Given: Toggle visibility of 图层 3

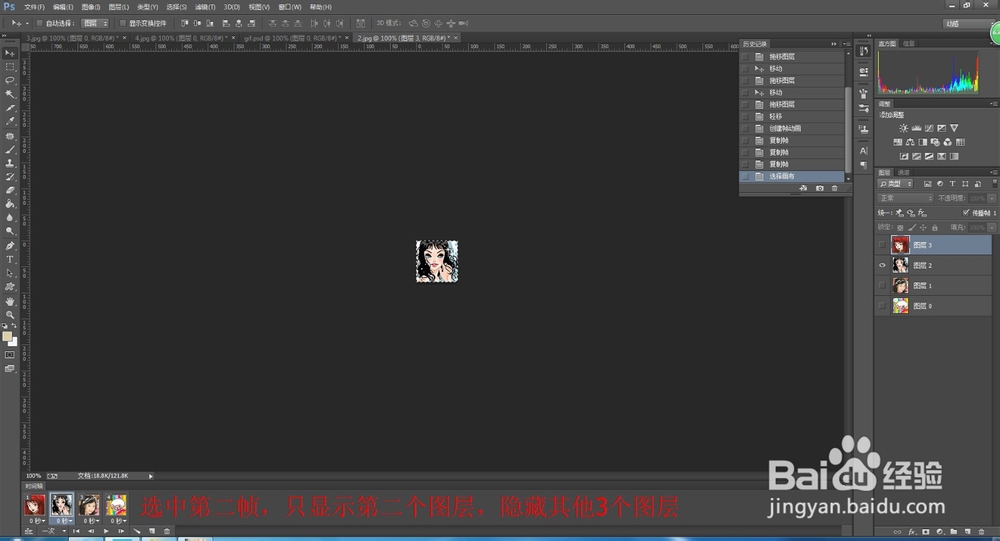Looking at the screenshot, I should coord(883,245).
